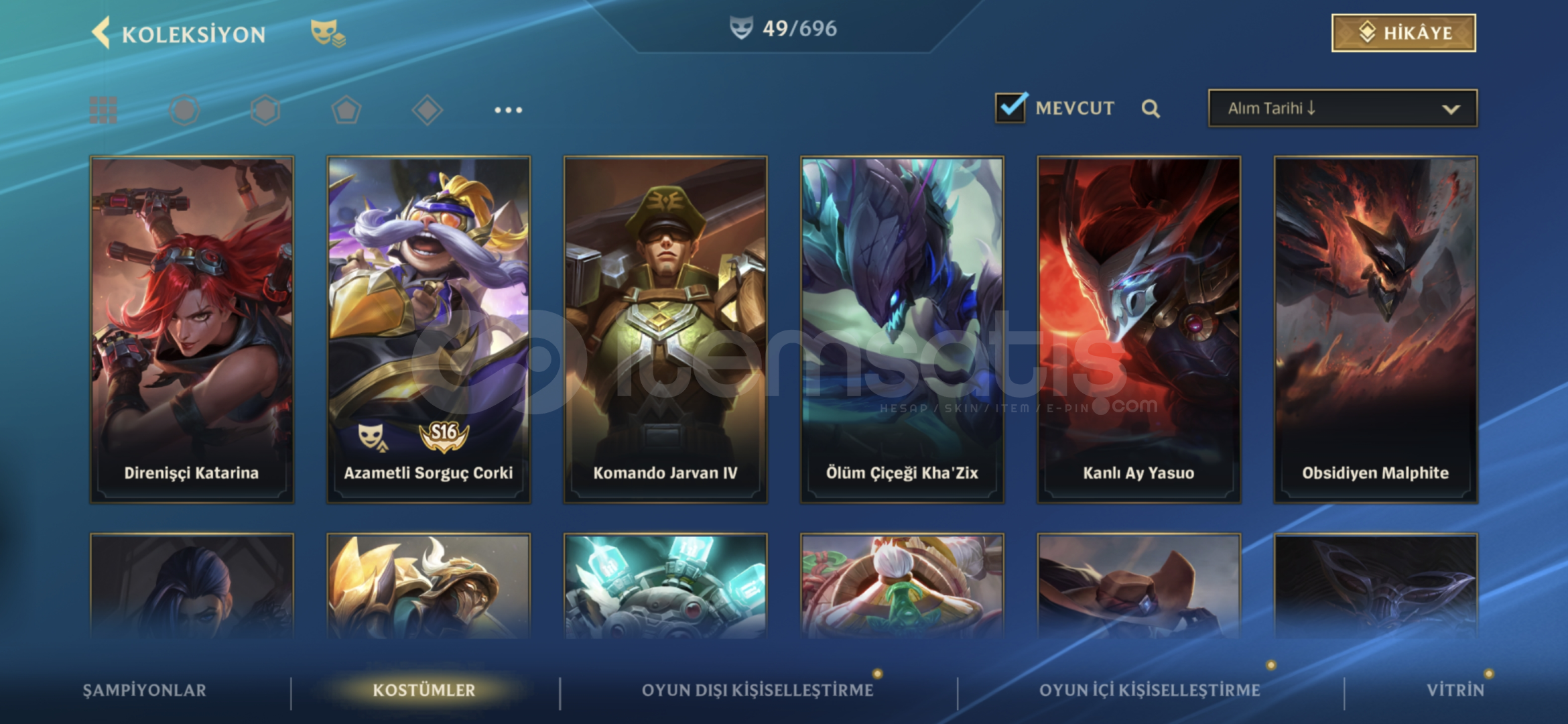Open the Kanlı Ay Yasuo skin

pyautogui.click(x=1138, y=330)
